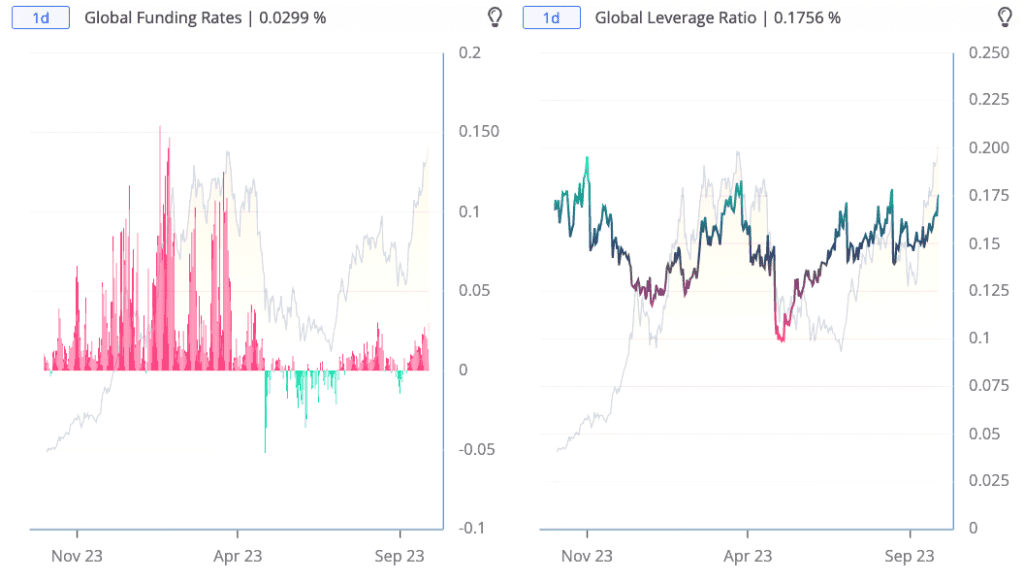Open the 1d interval selector for Leverage Ratio
This screenshot has height=581, width=1024.
tap(550, 17)
